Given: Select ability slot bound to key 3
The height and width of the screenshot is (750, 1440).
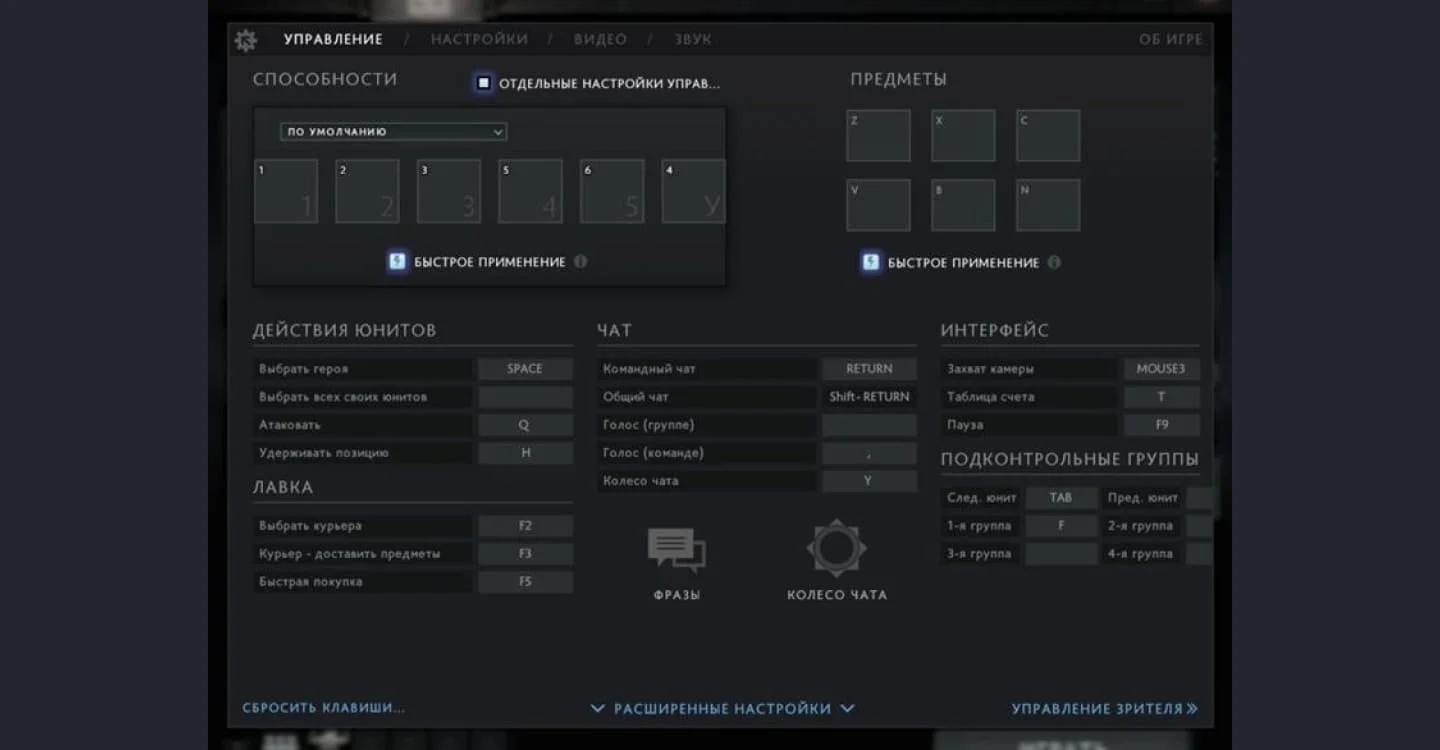Looking at the screenshot, I should point(449,191).
